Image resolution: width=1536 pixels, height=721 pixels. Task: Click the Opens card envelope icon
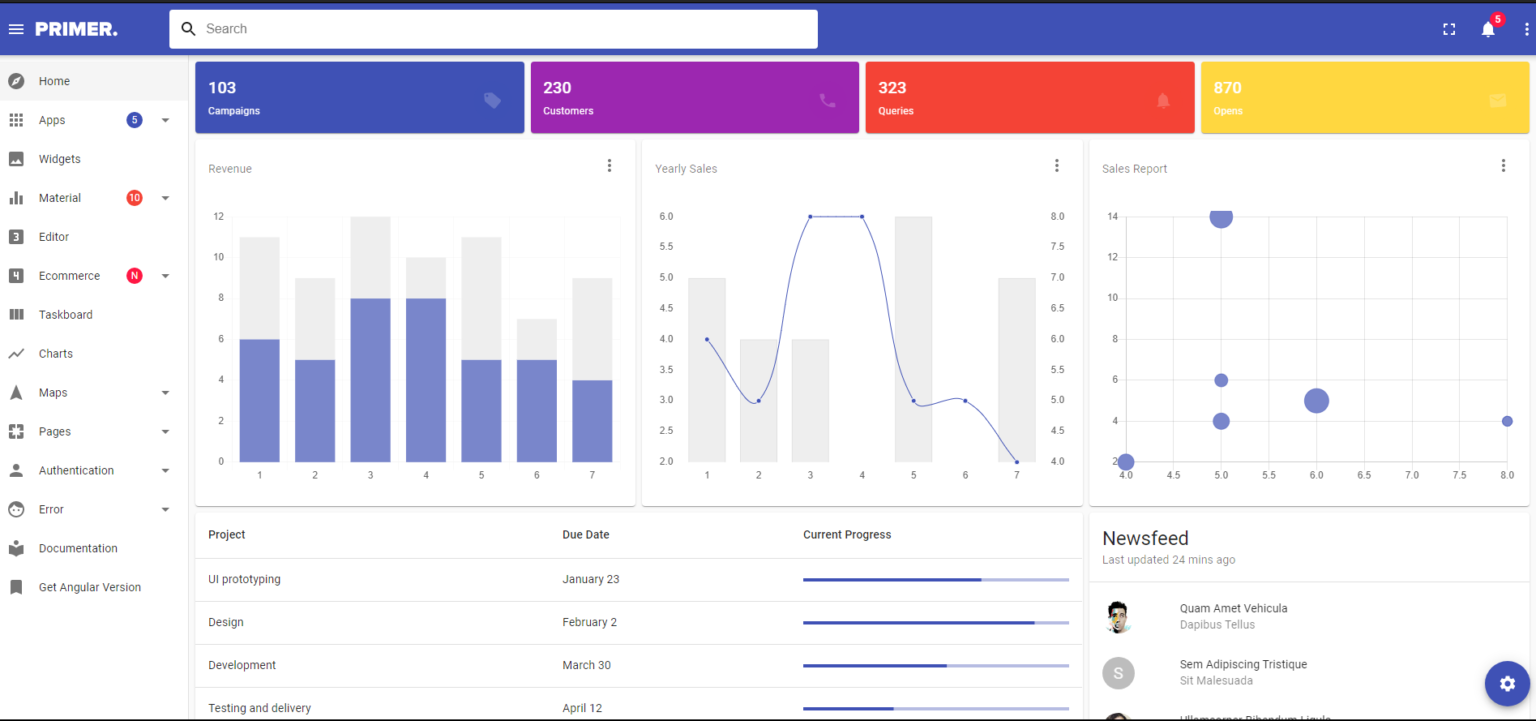[1497, 100]
